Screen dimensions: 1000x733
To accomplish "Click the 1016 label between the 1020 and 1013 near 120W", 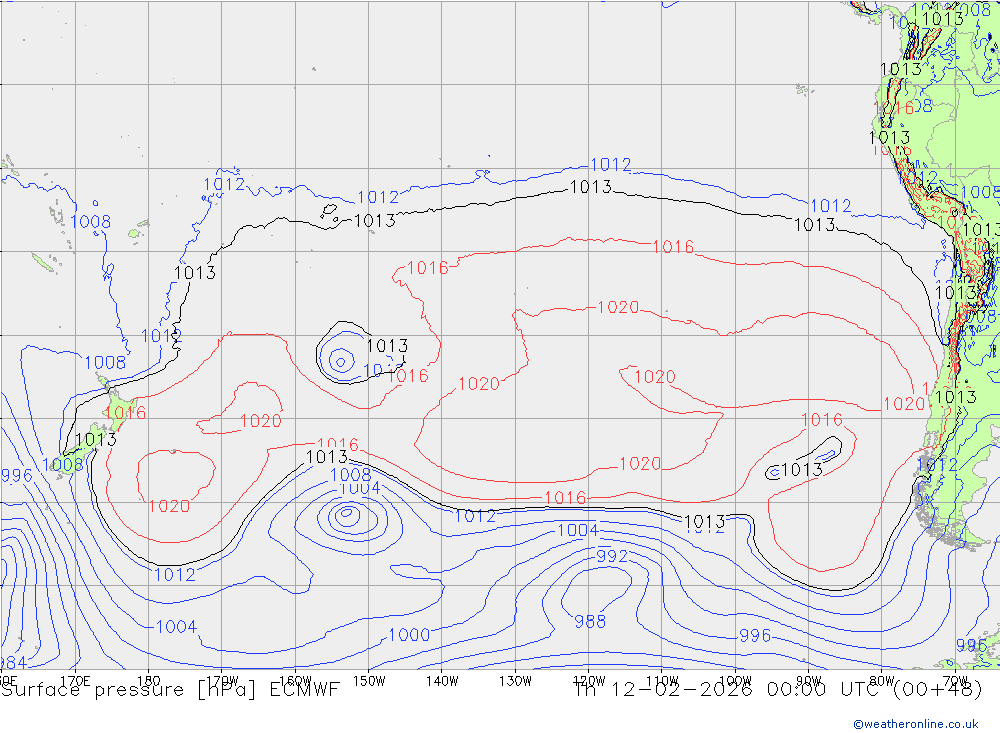I will (565, 498).
